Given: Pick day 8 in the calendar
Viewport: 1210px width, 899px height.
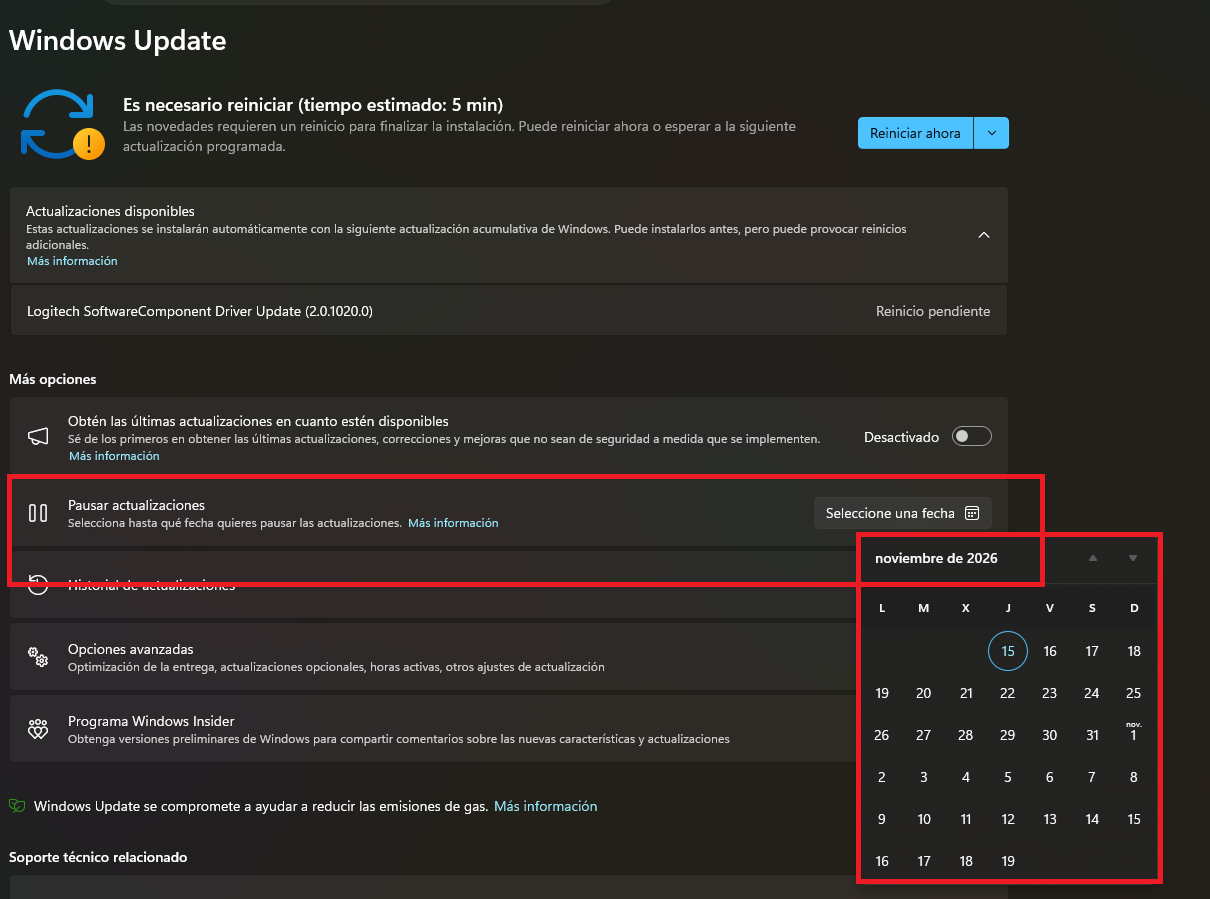Looking at the screenshot, I should pyautogui.click(x=1134, y=777).
